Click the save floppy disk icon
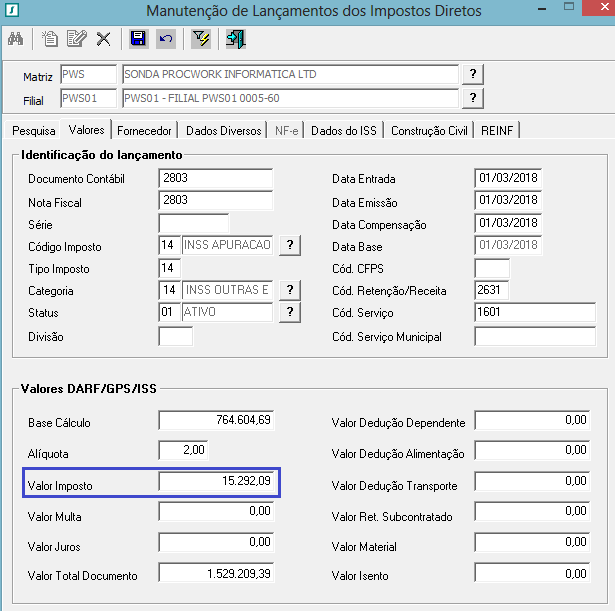 (139, 39)
